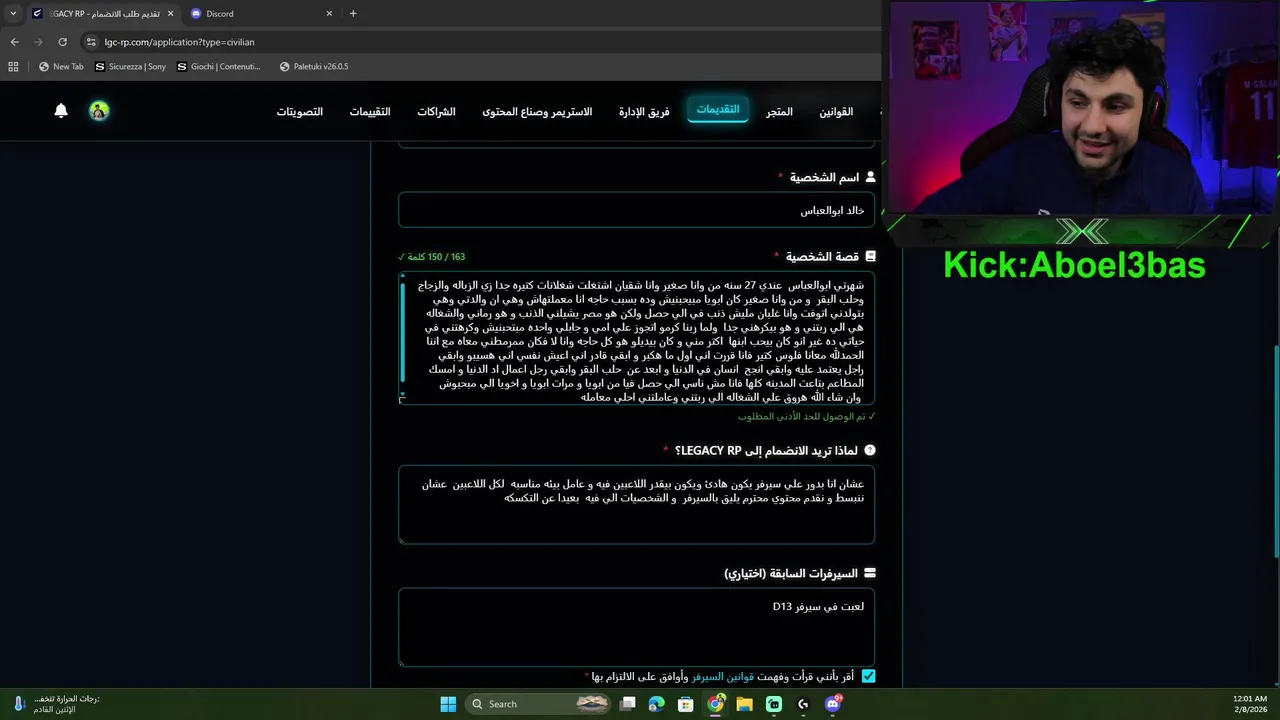
Task: Open New Tab bookmark
Action: pos(61,67)
